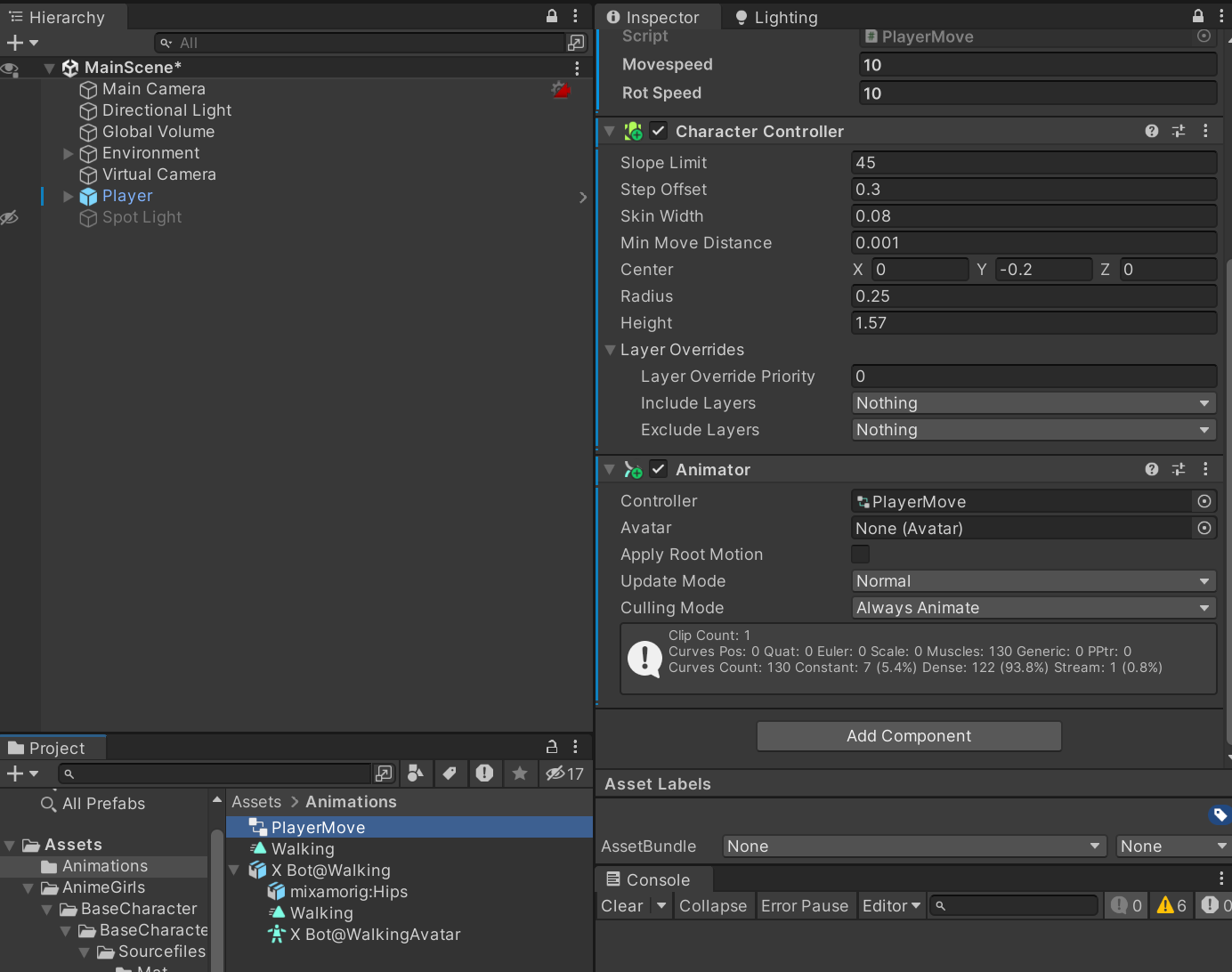
Task: Open the Hierarchy create plus menu
Action: click(22, 43)
